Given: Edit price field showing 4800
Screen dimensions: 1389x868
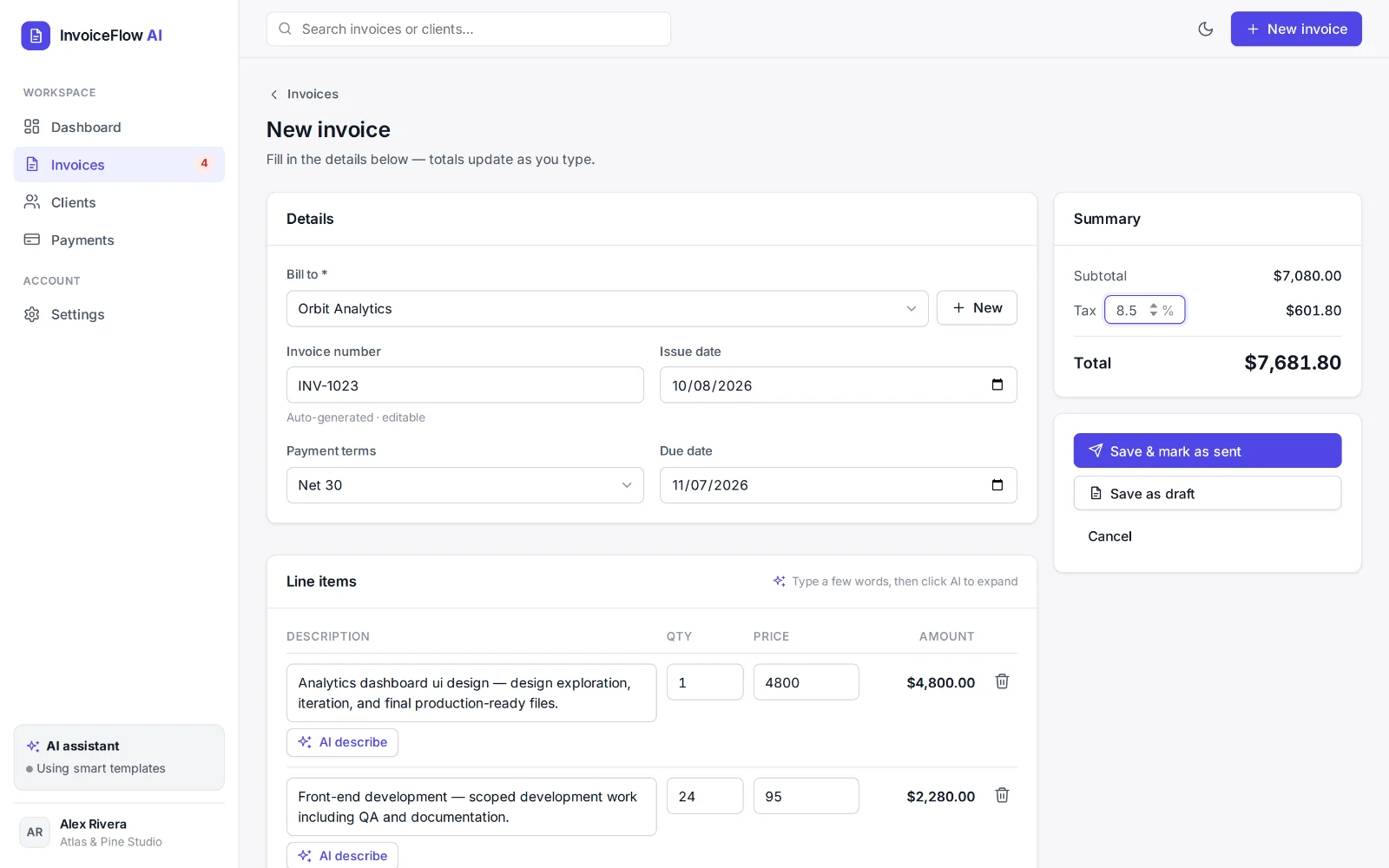Looking at the screenshot, I should pos(806,682).
